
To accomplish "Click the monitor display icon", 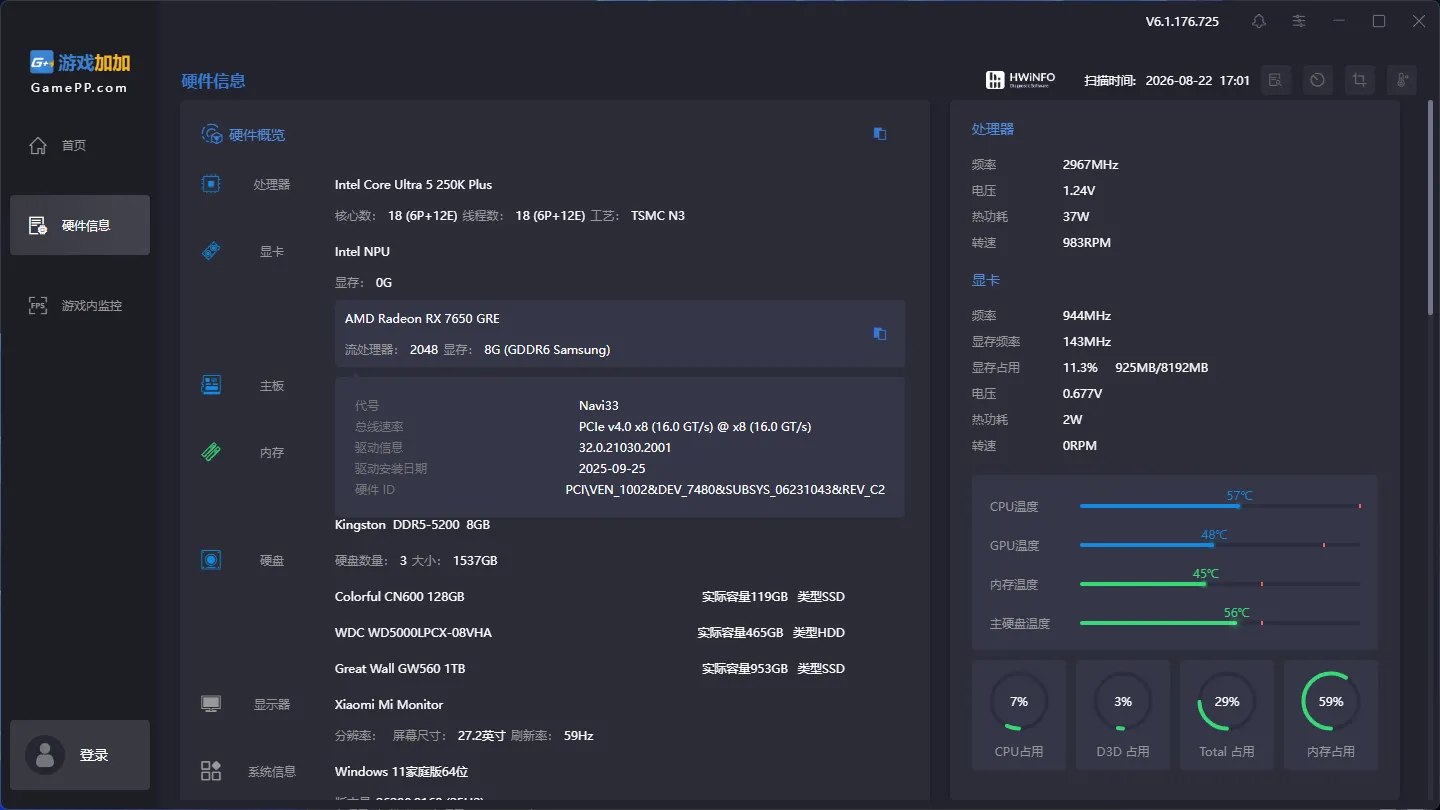I will (211, 704).
